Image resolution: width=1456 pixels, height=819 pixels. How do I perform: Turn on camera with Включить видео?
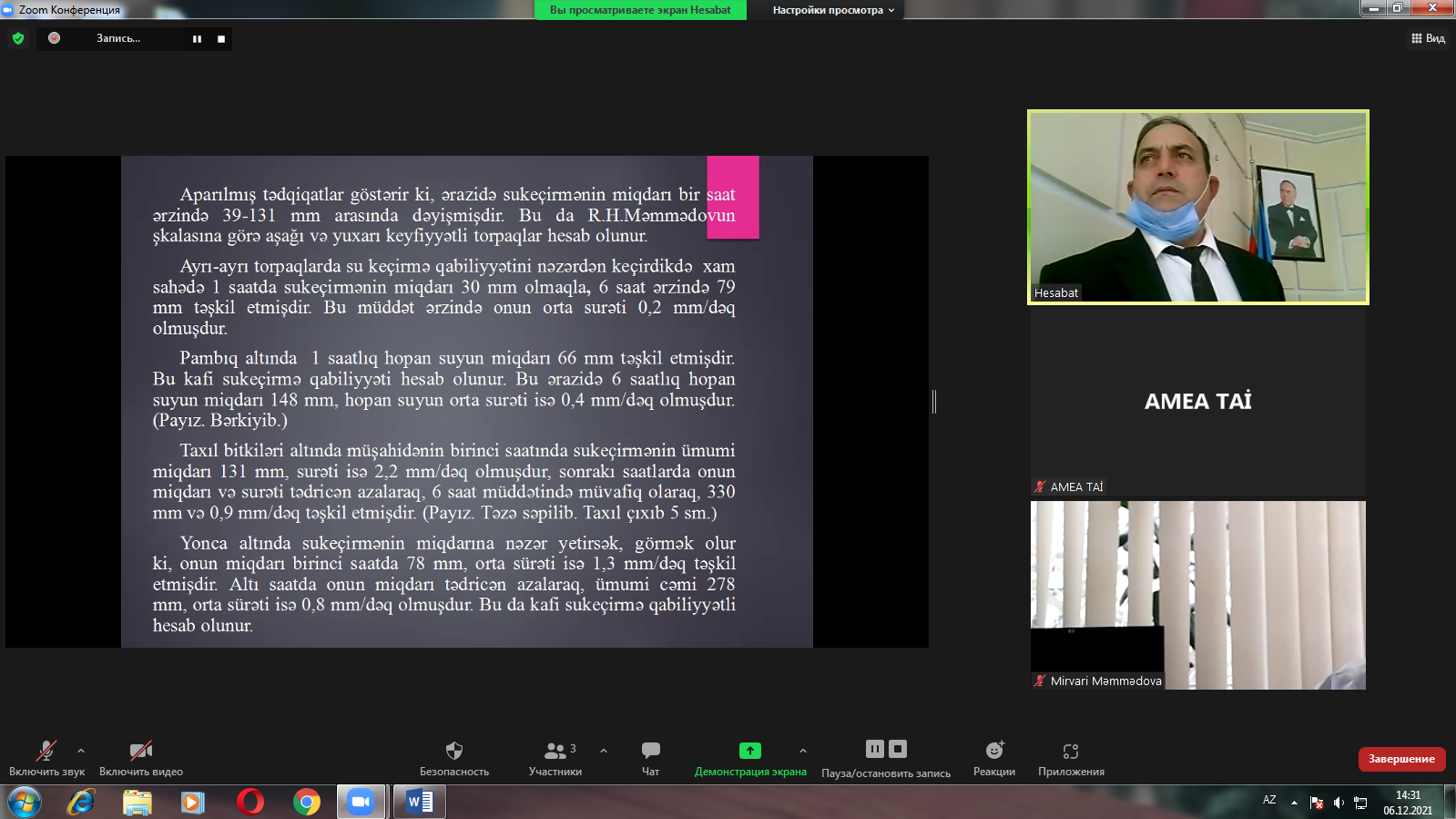click(x=140, y=751)
